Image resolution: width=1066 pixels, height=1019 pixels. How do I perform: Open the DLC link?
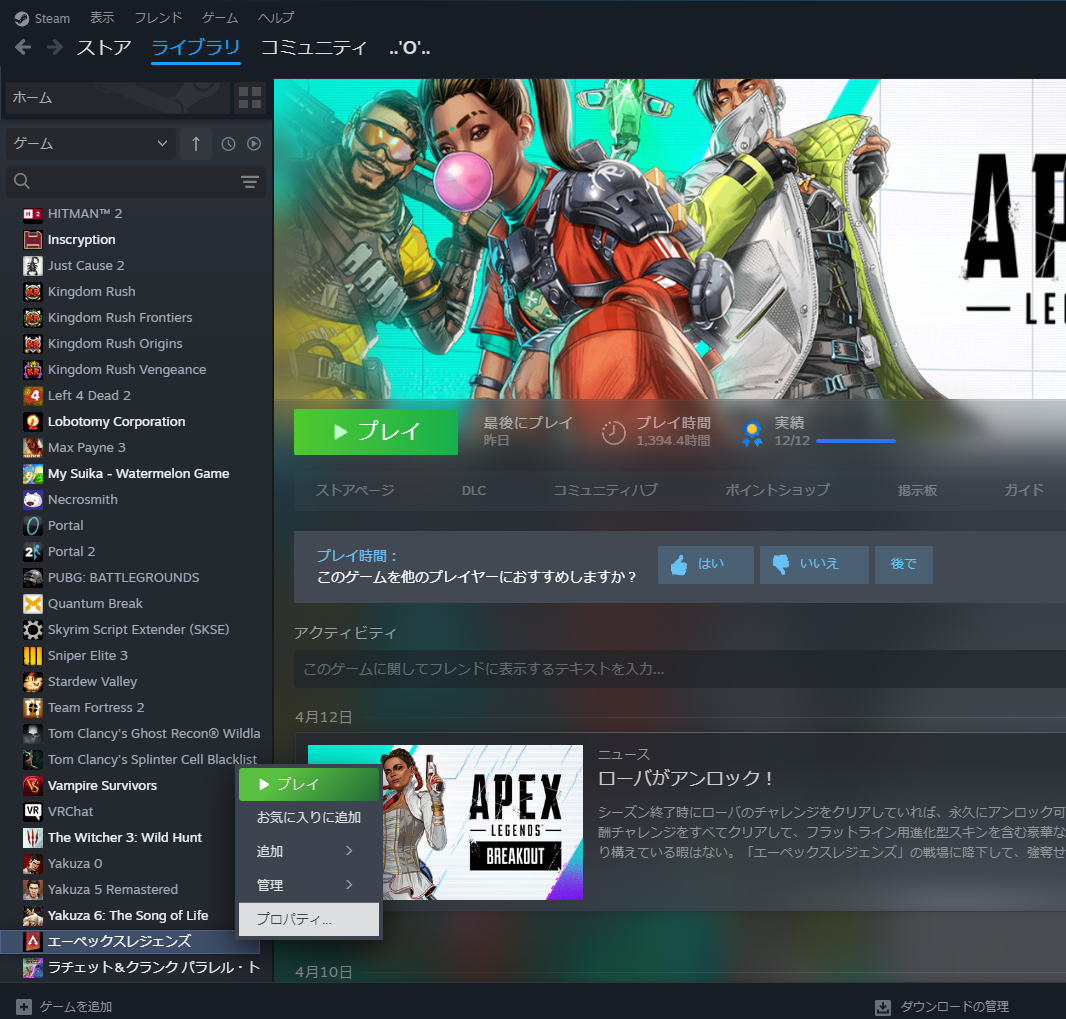474,491
